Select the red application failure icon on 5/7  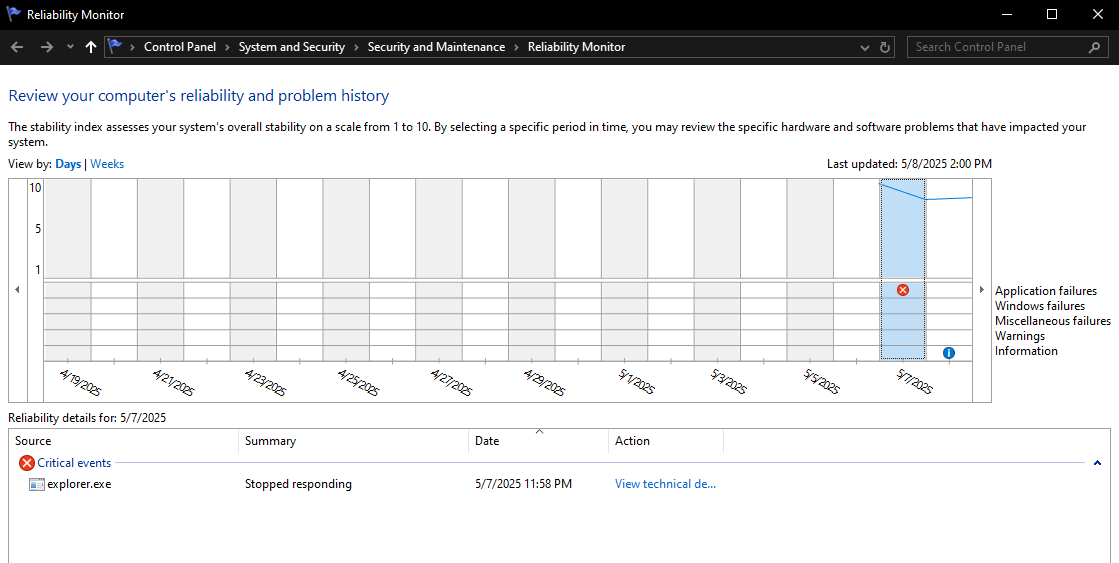(903, 290)
